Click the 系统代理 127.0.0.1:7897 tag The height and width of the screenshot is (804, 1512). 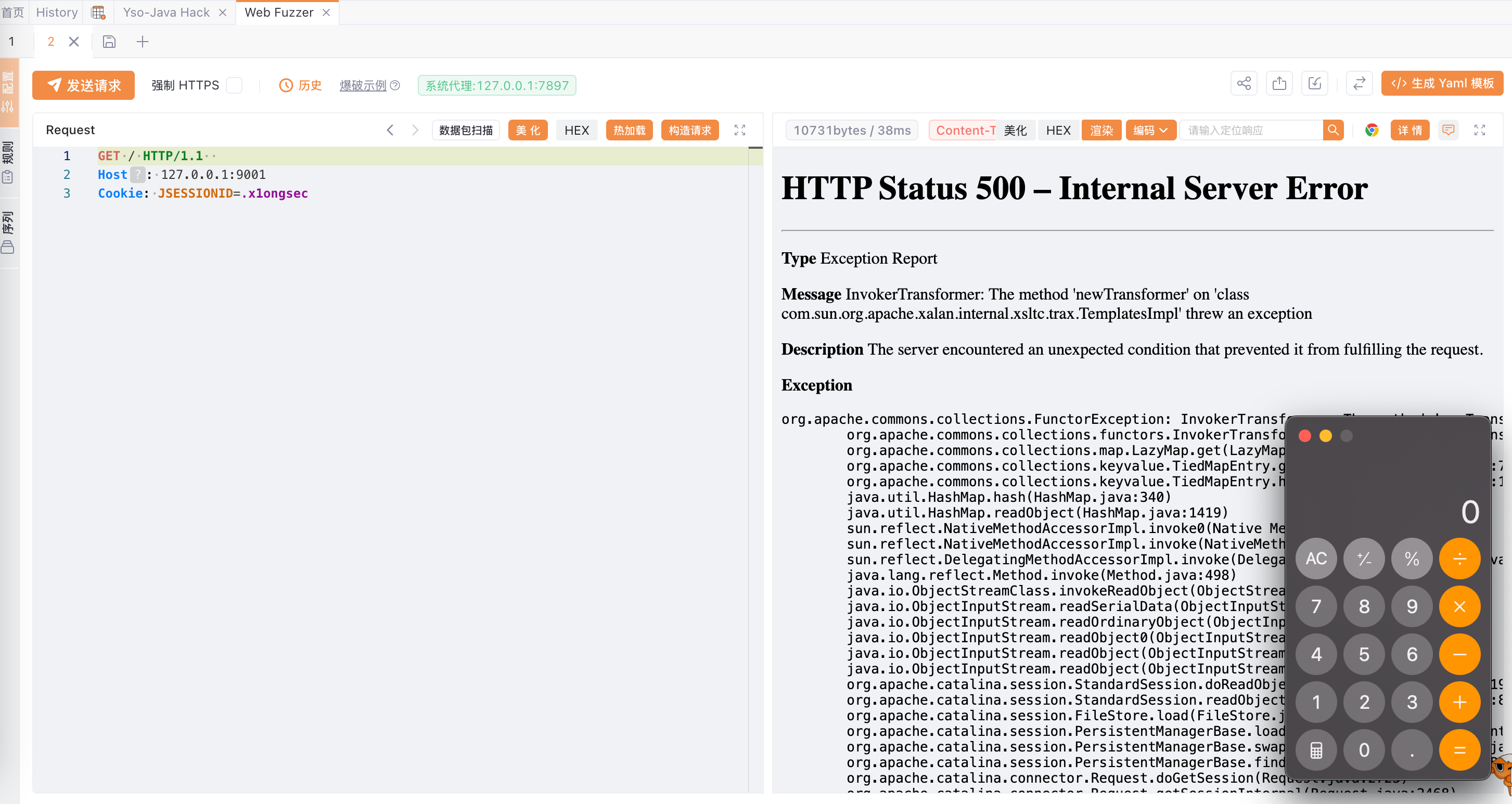pyautogui.click(x=496, y=85)
